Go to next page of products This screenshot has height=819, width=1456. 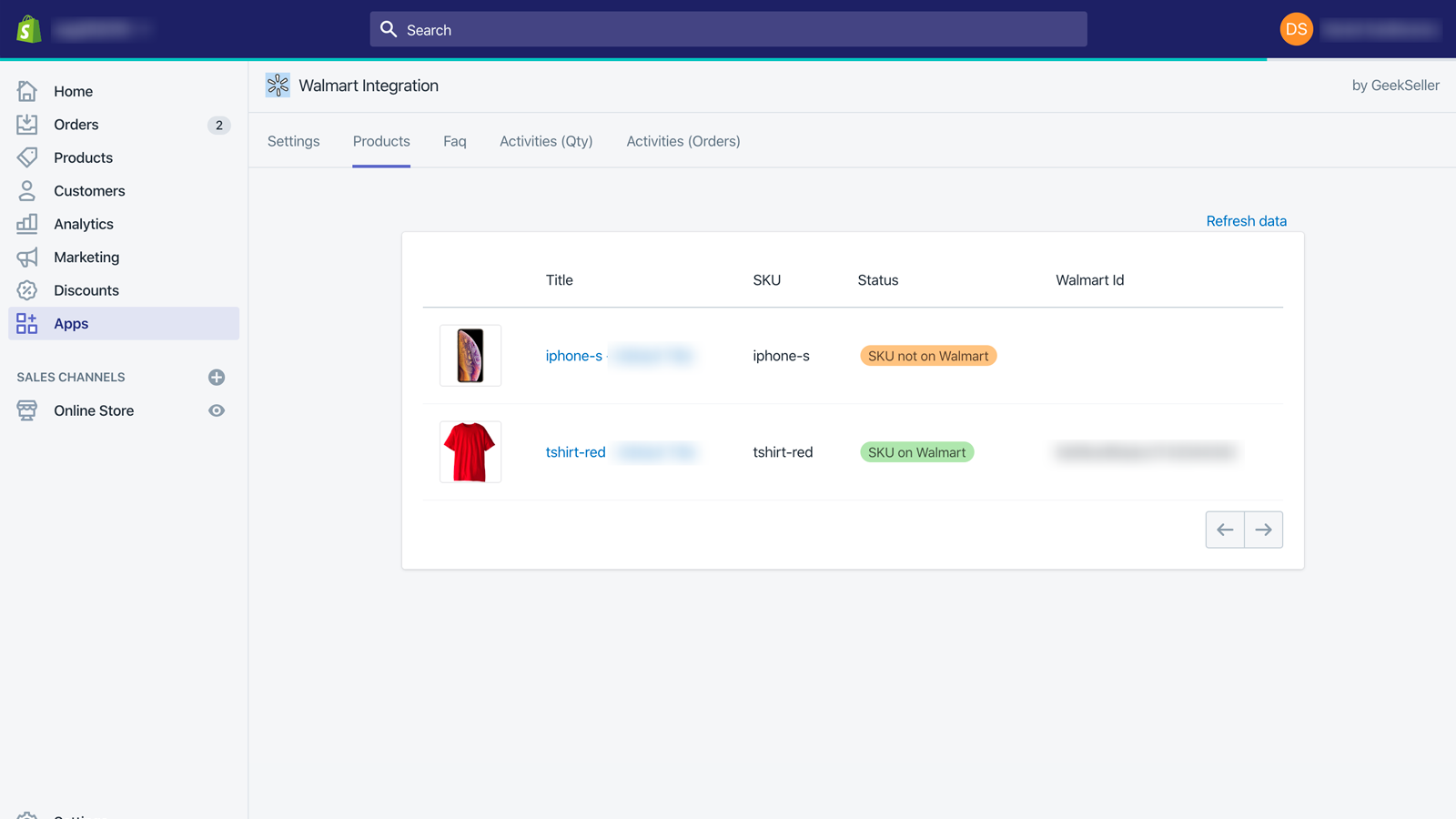(1264, 530)
